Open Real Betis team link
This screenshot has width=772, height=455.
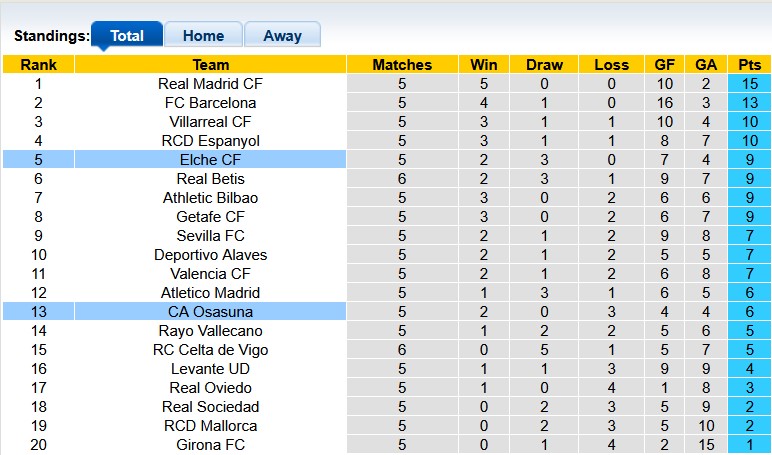(x=210, y=179)
